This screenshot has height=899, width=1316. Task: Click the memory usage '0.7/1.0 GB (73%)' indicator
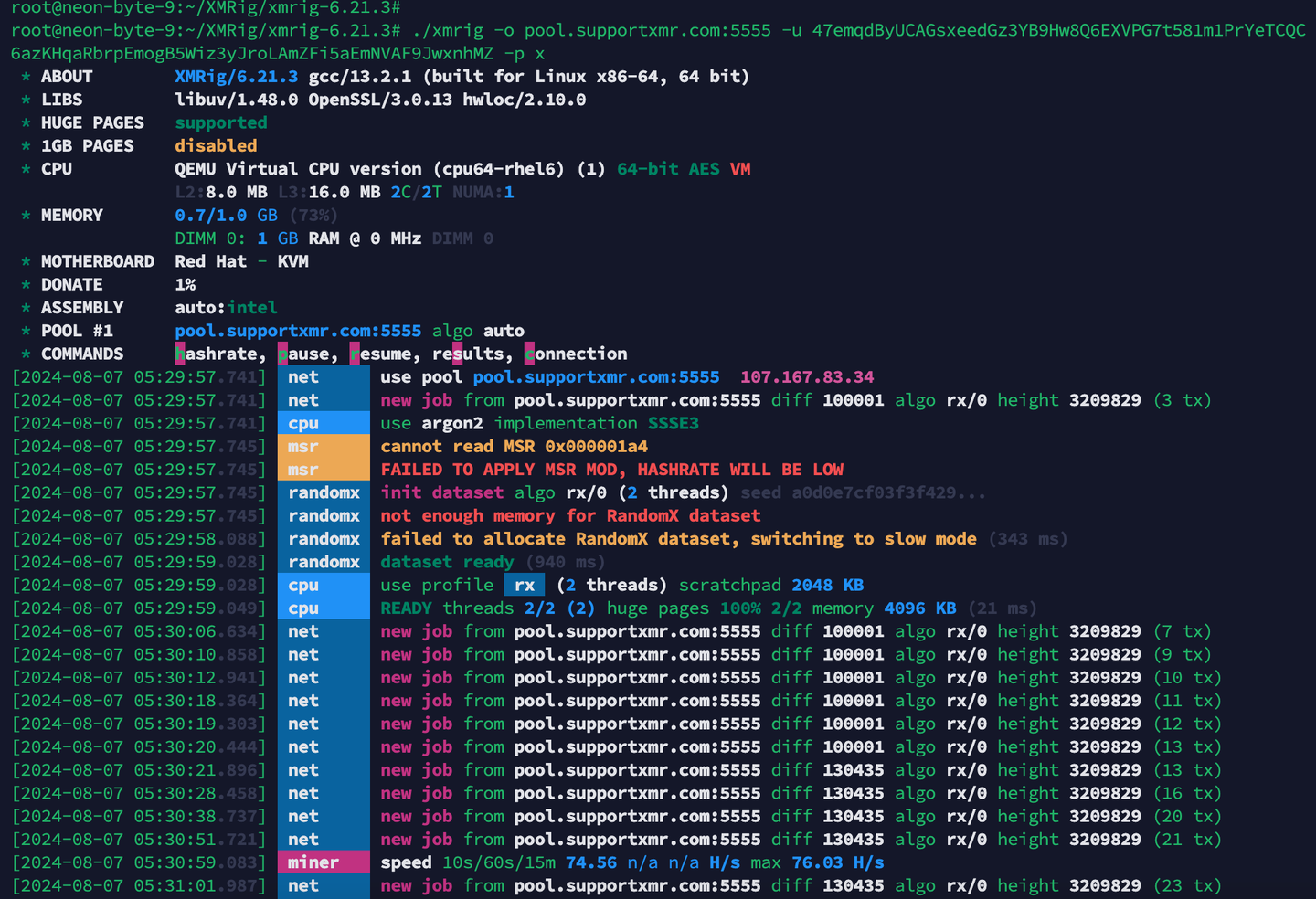255,215
